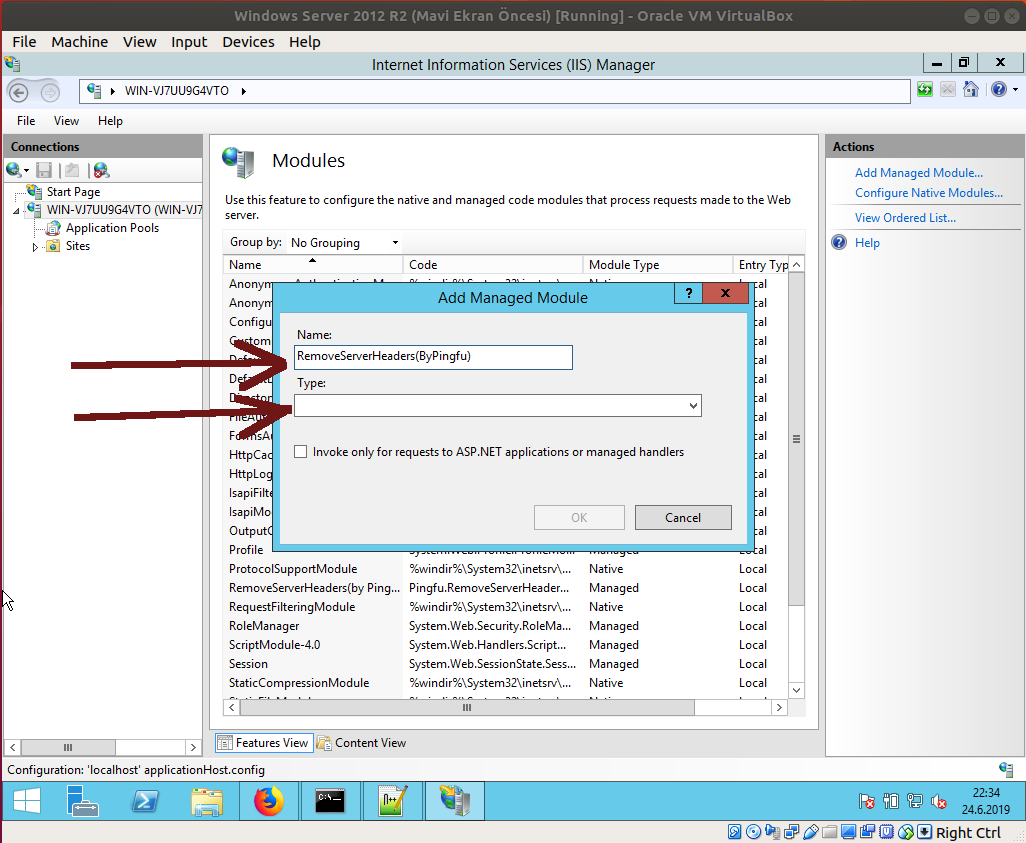Screen dimensions: 1026x843
Task: Select Sites in the Connections tree
Action: pyautogui.click(x=78, y=246)
